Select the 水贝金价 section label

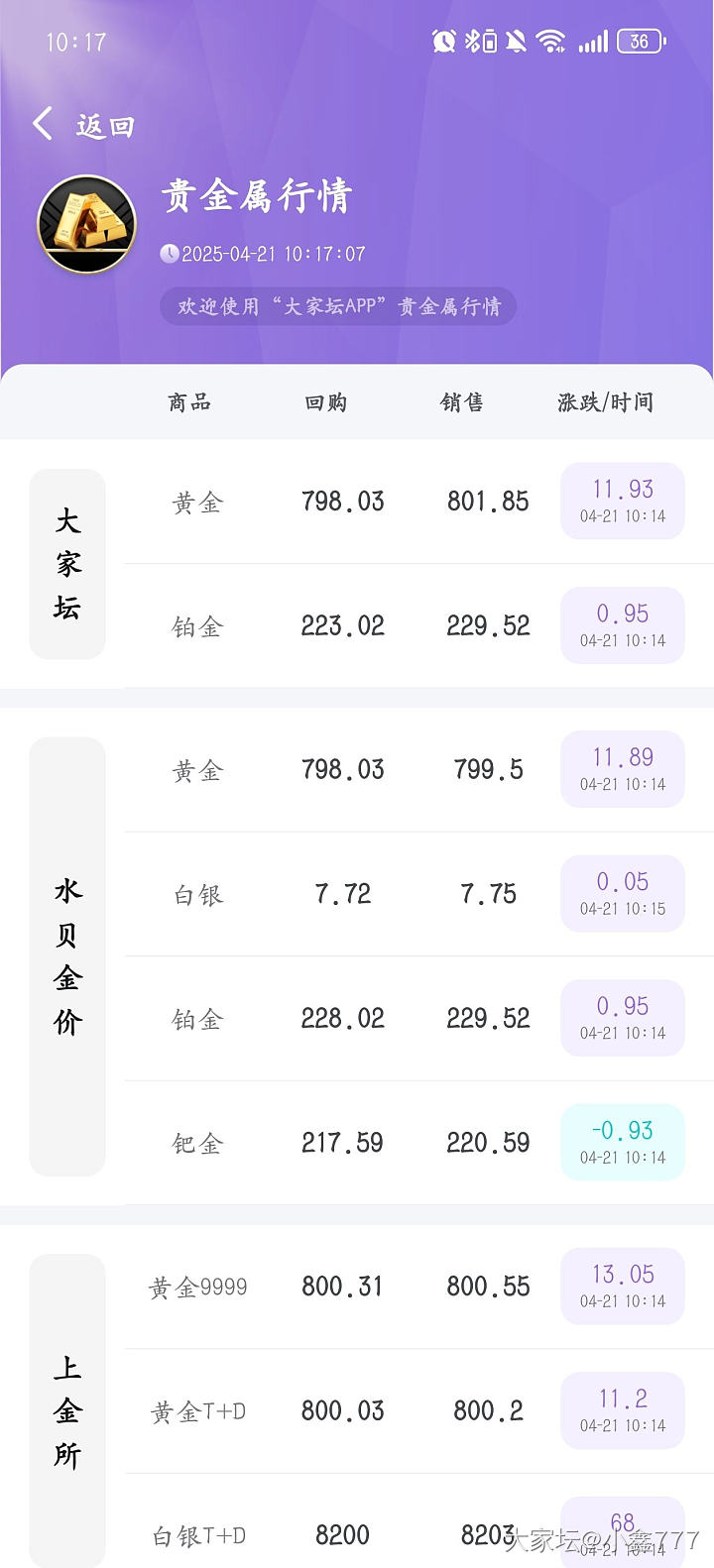[x=67, y=956]
